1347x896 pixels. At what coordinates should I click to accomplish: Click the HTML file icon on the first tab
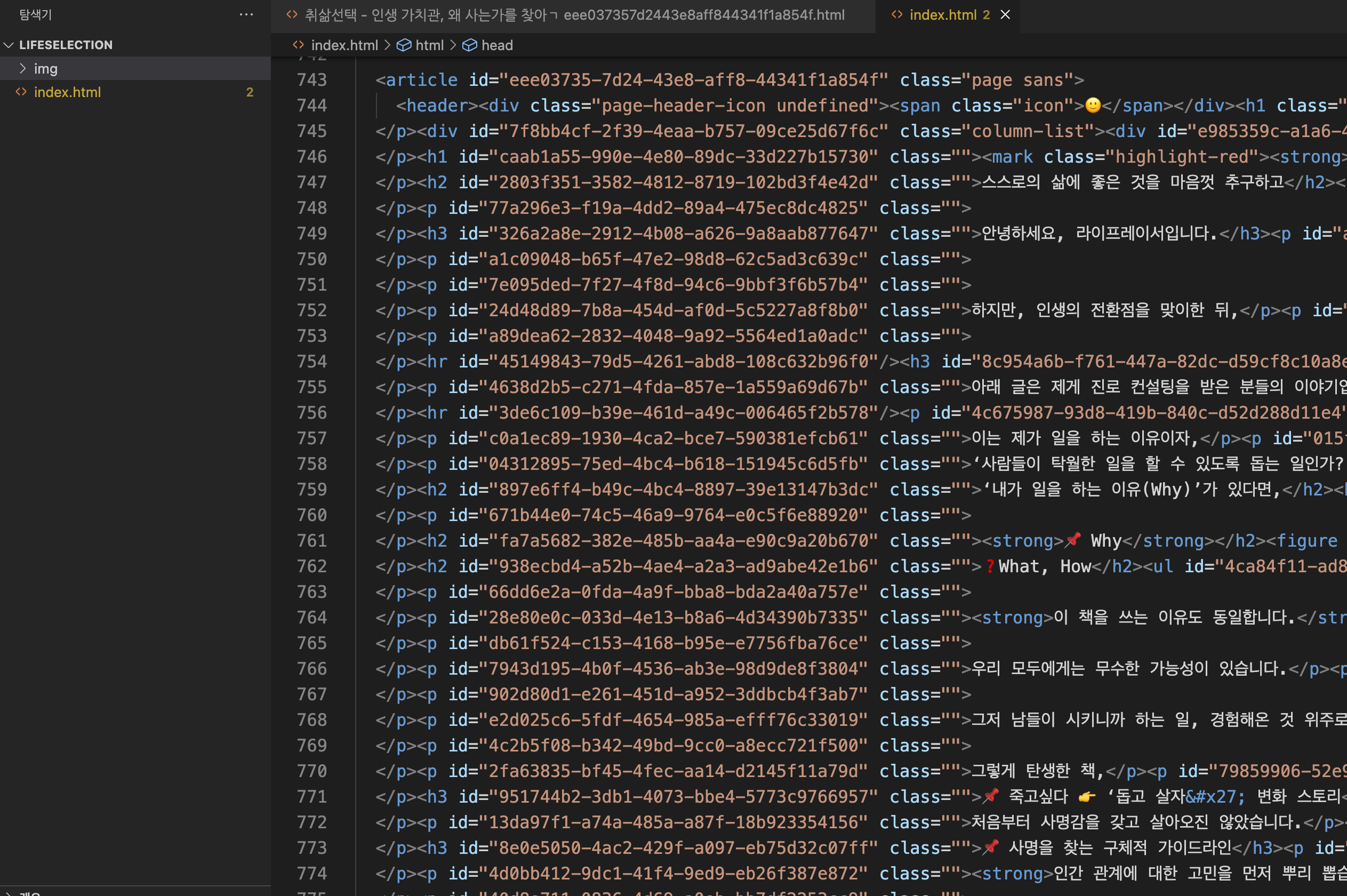pos(292,15)
